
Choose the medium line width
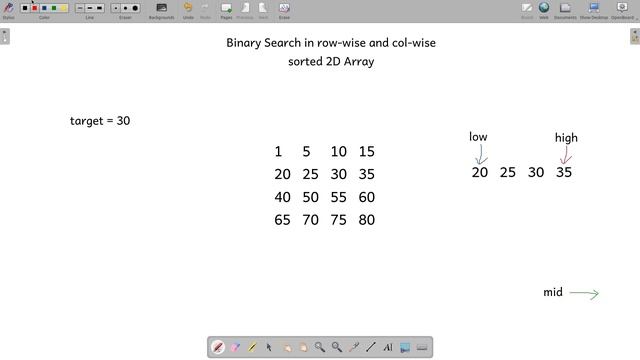pyautogui.click(x=90, y=8)
